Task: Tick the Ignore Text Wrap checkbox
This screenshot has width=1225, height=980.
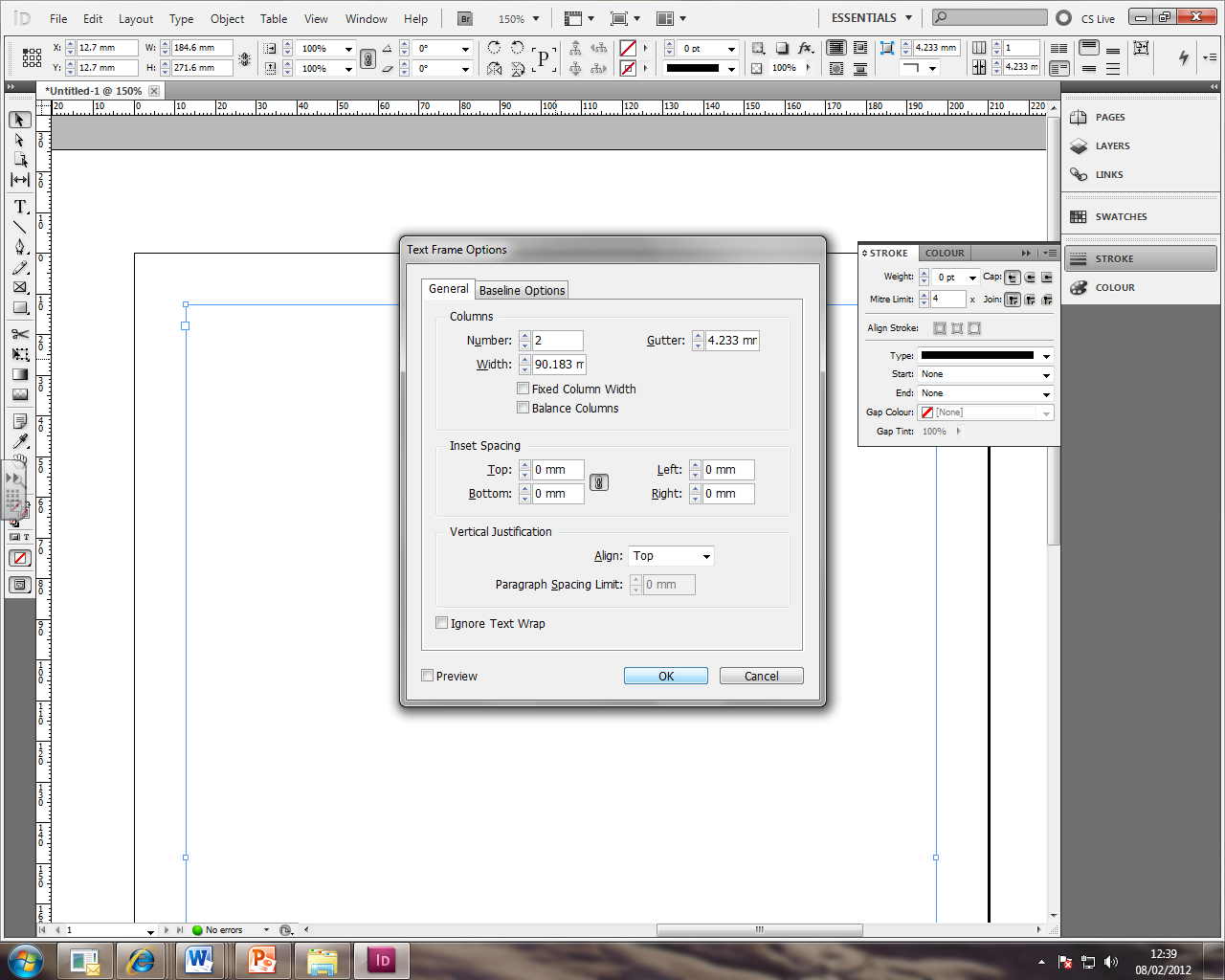Action: coord(441,623)
